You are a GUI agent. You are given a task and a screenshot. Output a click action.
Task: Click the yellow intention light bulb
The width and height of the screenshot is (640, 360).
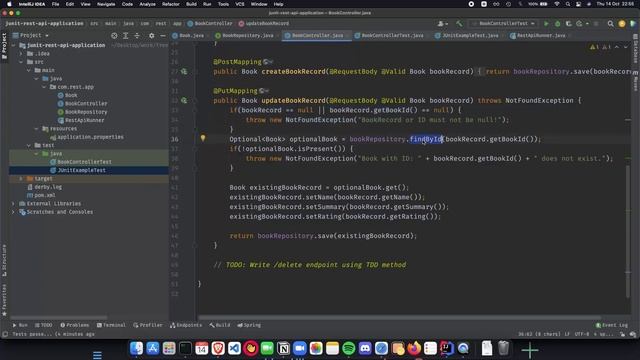[203, 138]
